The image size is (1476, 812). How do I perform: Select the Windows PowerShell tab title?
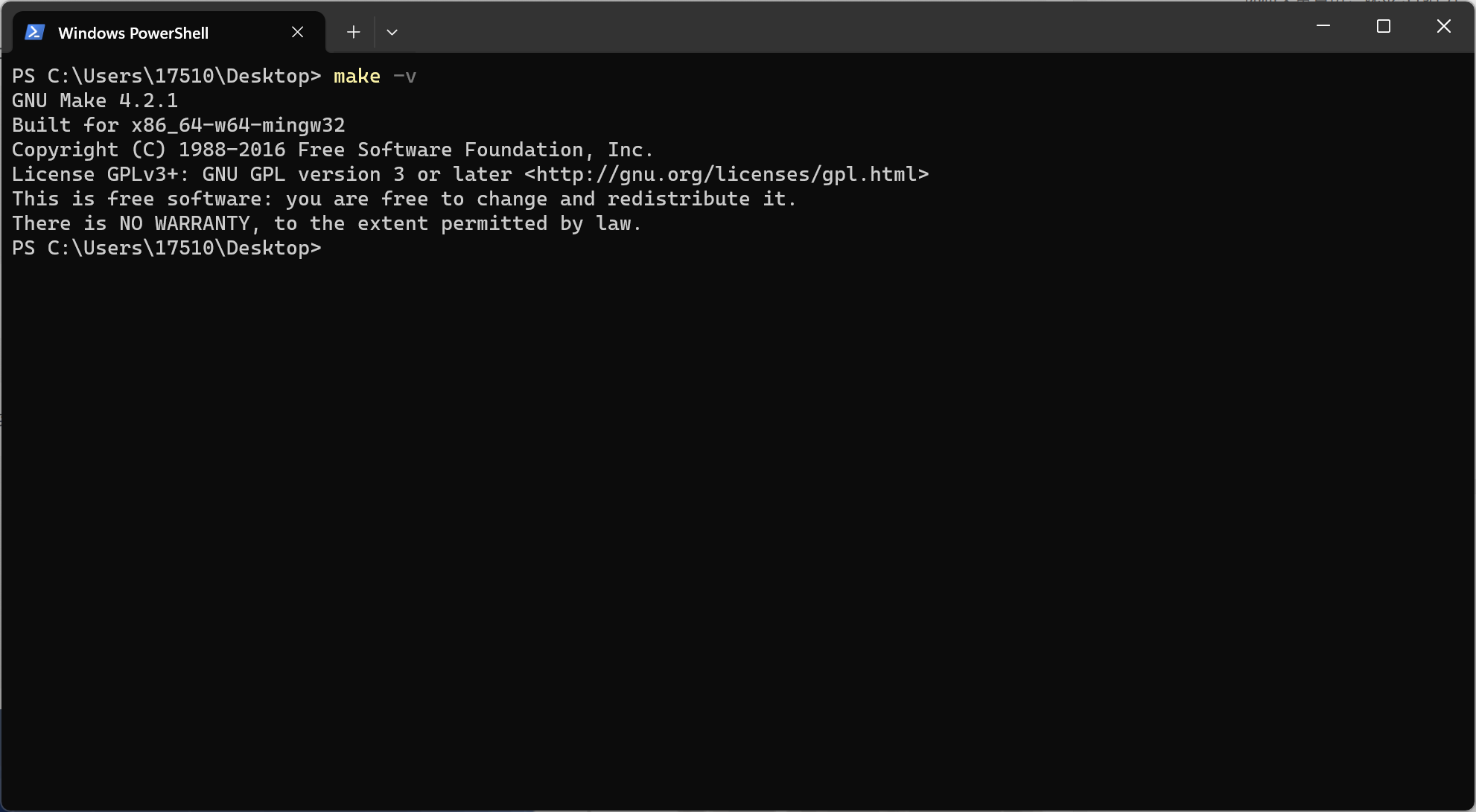[x=133, y=33]
